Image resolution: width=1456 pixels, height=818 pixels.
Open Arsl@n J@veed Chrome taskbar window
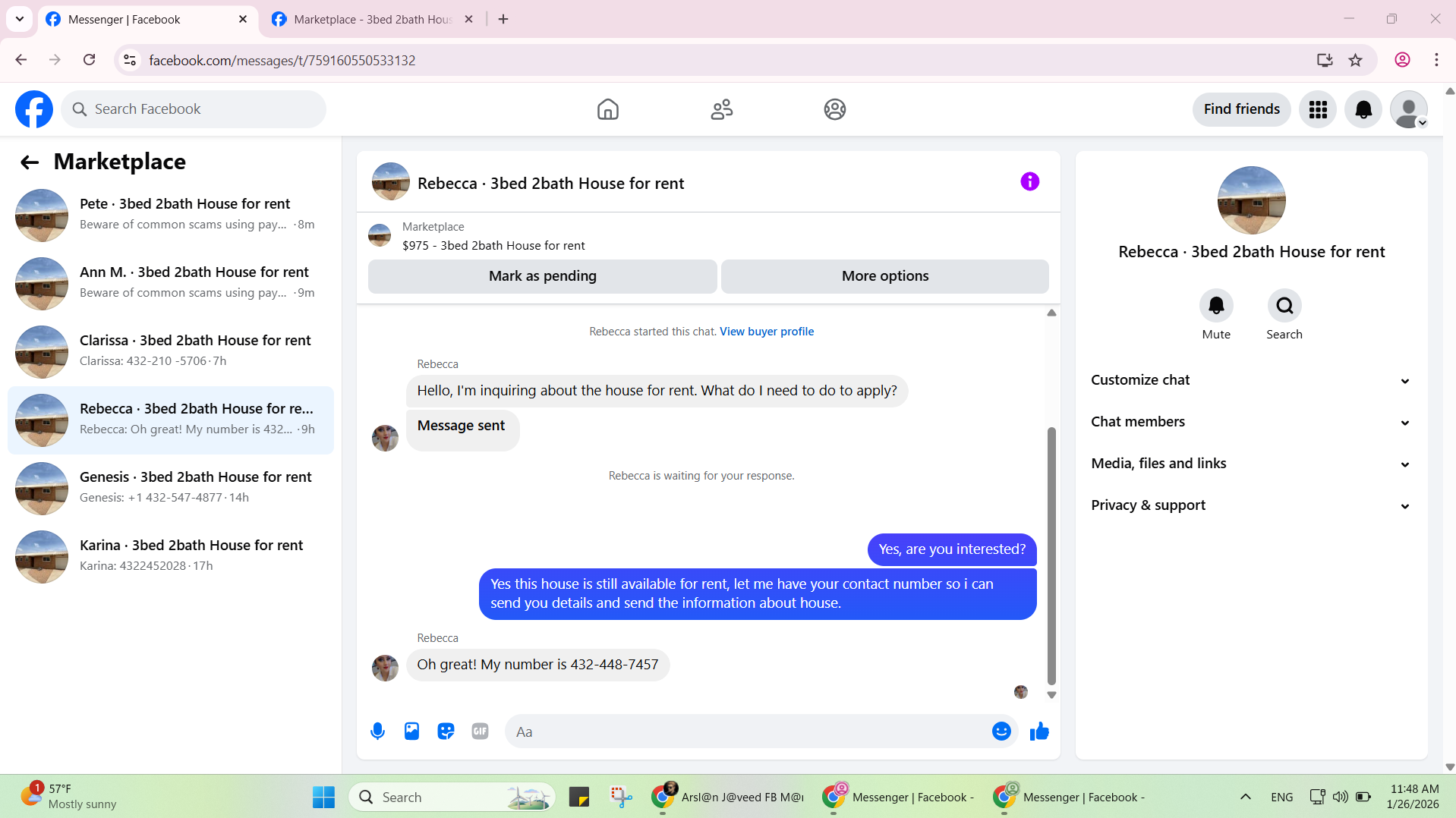729,797
